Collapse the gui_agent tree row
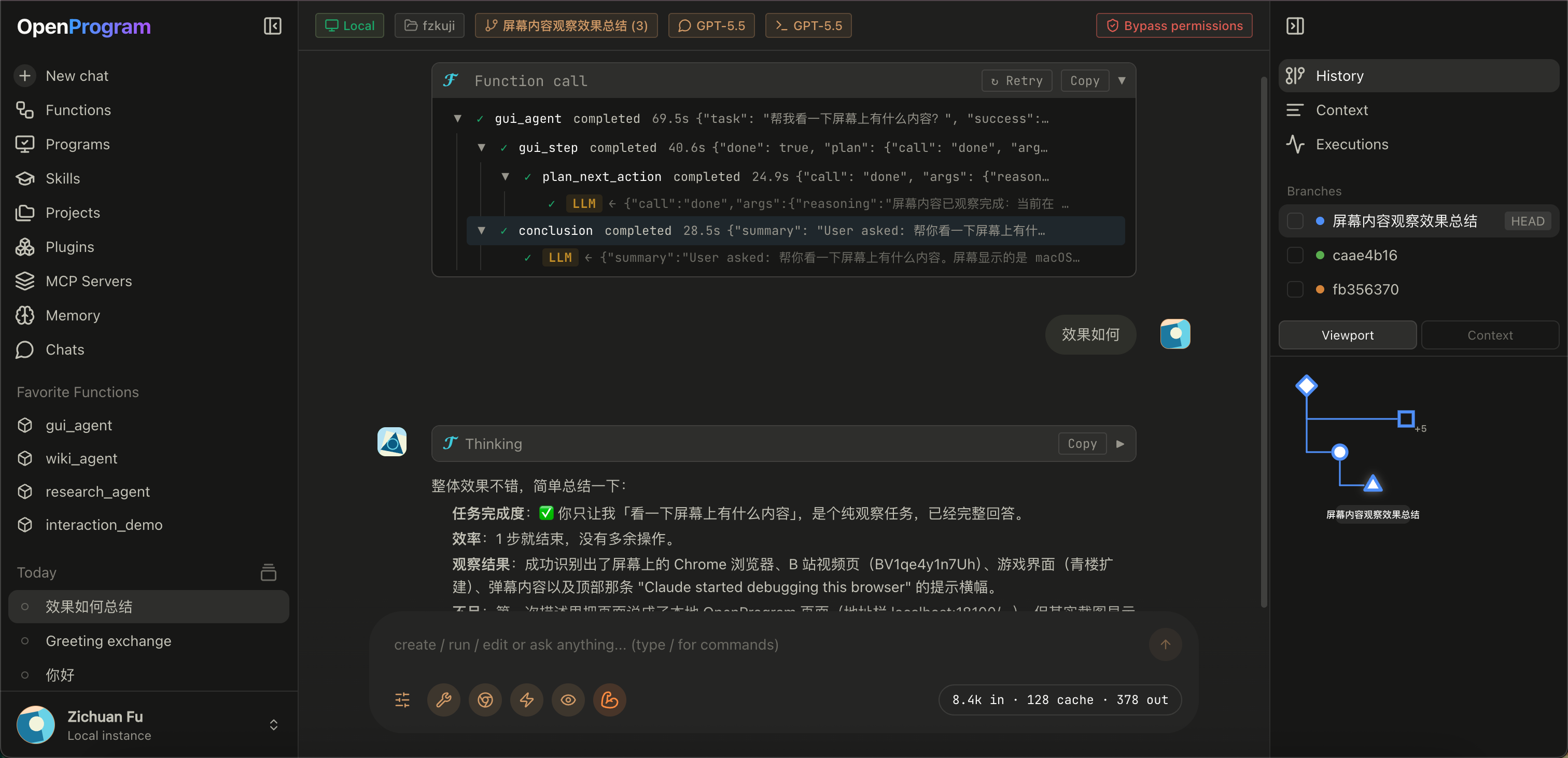Screen dimensions: 1568x758 click(x=457, y=119)
